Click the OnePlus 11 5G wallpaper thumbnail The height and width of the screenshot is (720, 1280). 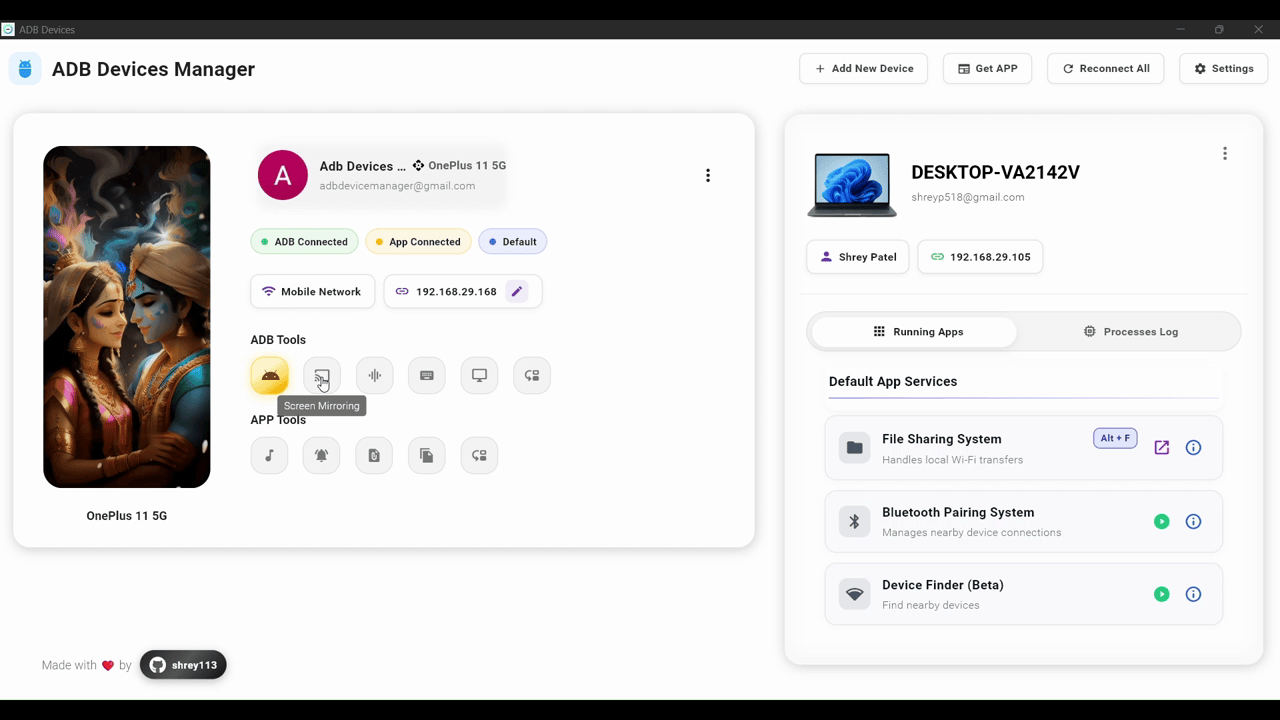[126, 316]
